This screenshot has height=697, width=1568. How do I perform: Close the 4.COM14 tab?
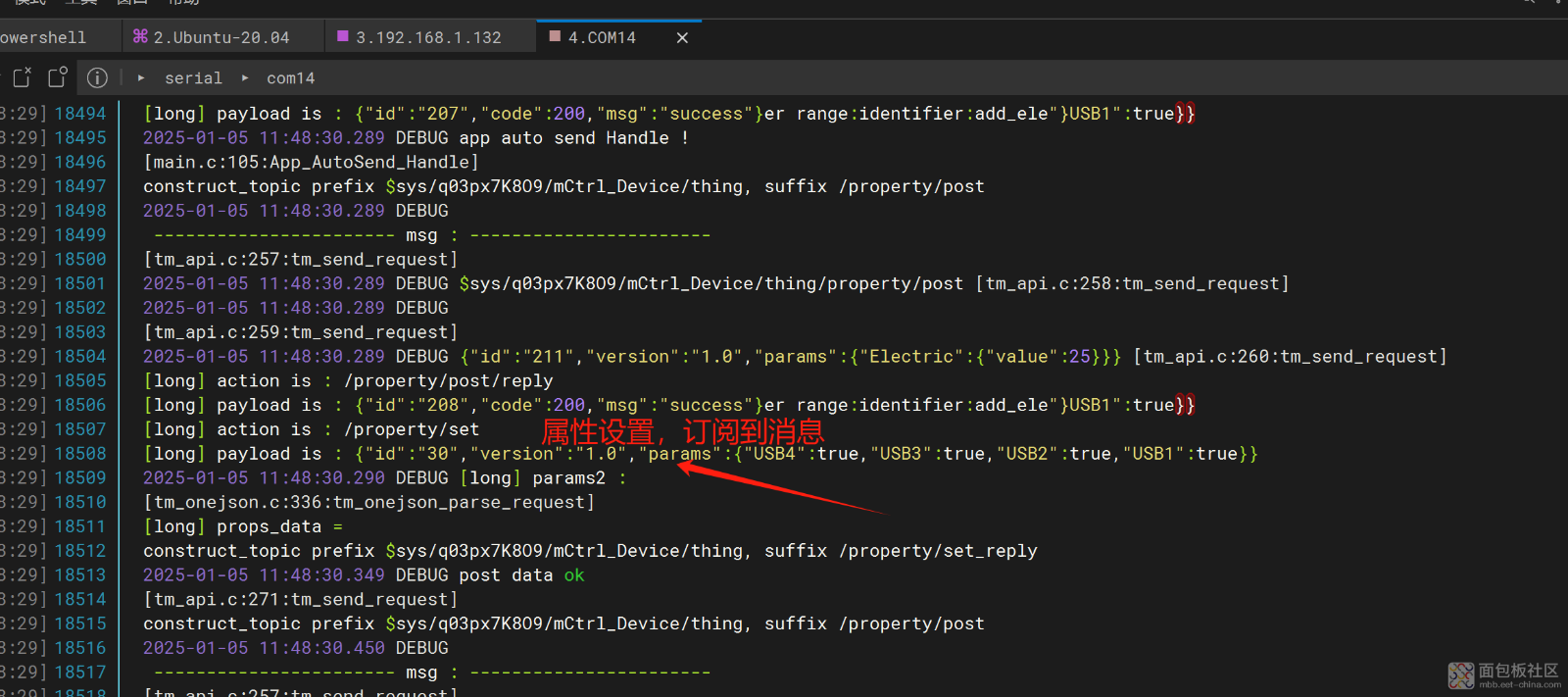point(682,37)
